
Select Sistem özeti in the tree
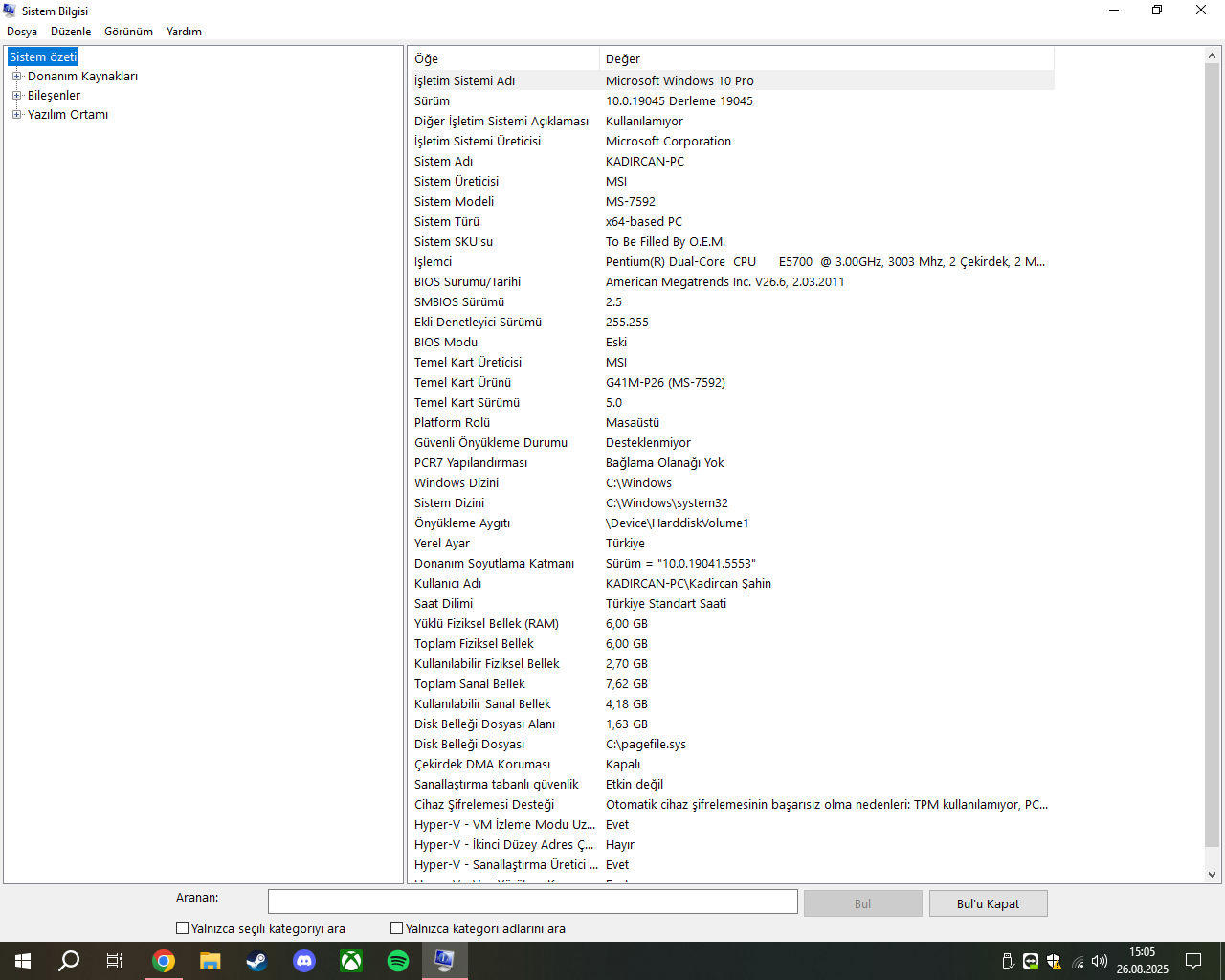pyautogui.click(x=43, y=57)
